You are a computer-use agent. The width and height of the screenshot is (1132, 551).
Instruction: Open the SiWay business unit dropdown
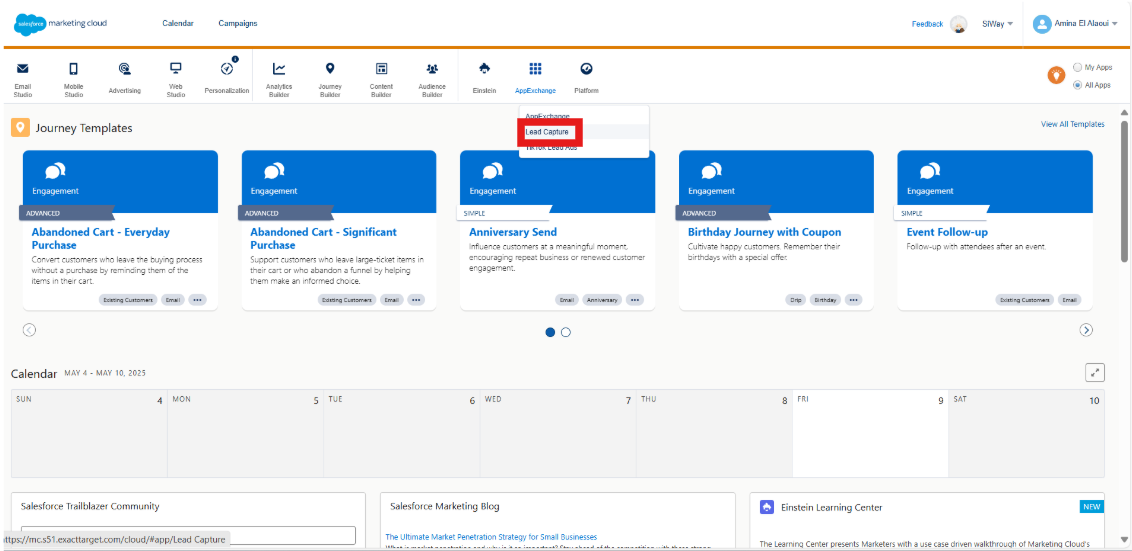pos(998,24)
